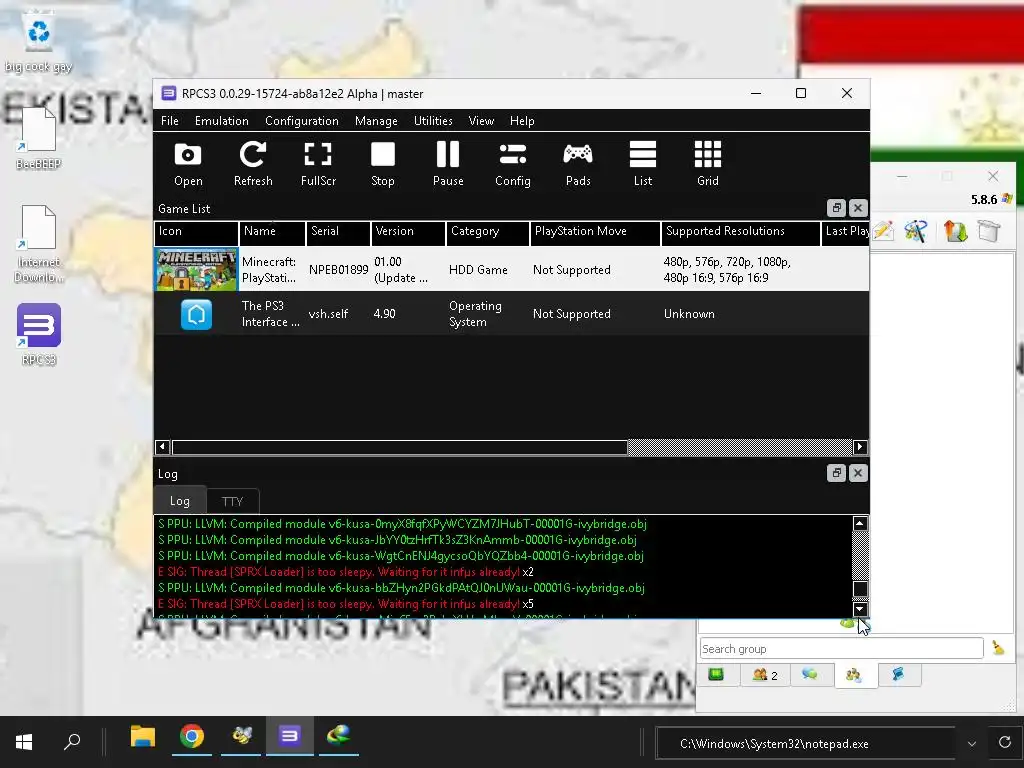Viewport: 1024px width, 768px height.
Task: Sort by Supported Resolutions column header
Action: (741, 231)
